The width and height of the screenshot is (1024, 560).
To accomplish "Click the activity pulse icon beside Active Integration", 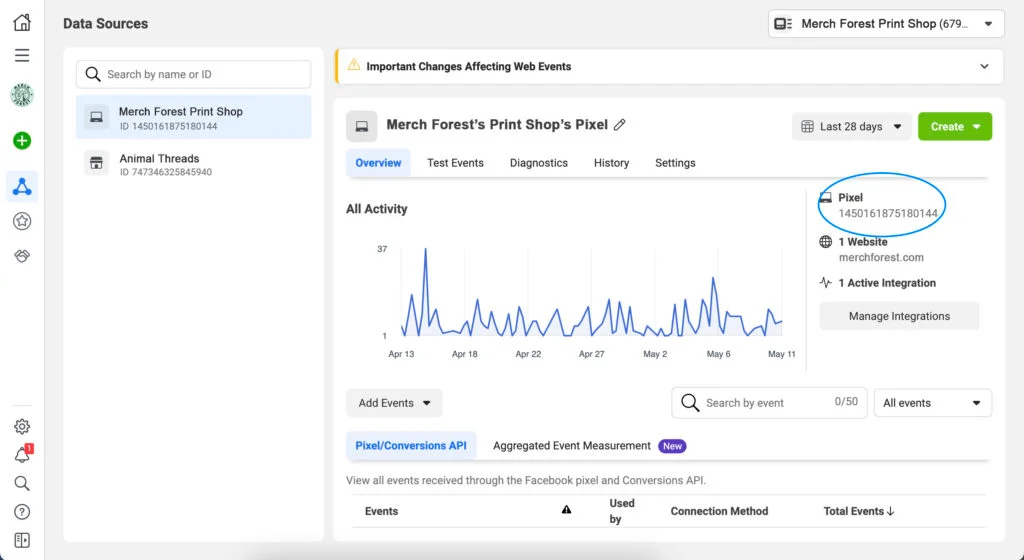I will [825, 283].
